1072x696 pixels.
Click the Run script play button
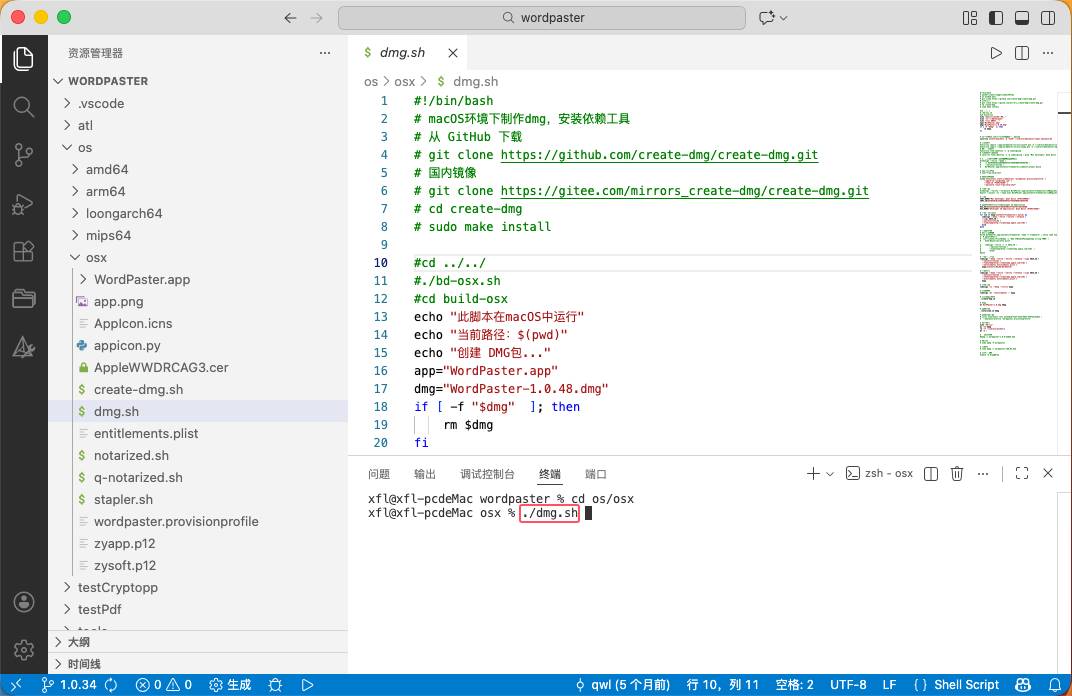996,53
